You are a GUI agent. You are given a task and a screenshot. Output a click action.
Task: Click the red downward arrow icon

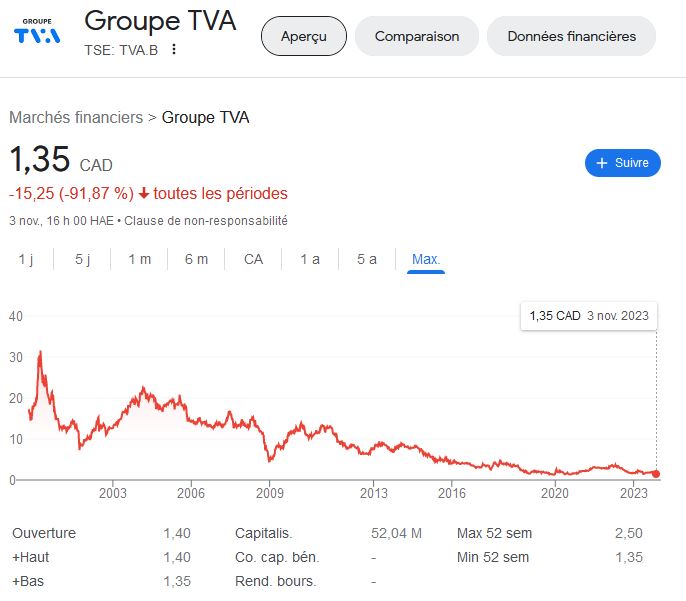click(x=144, y=194)
